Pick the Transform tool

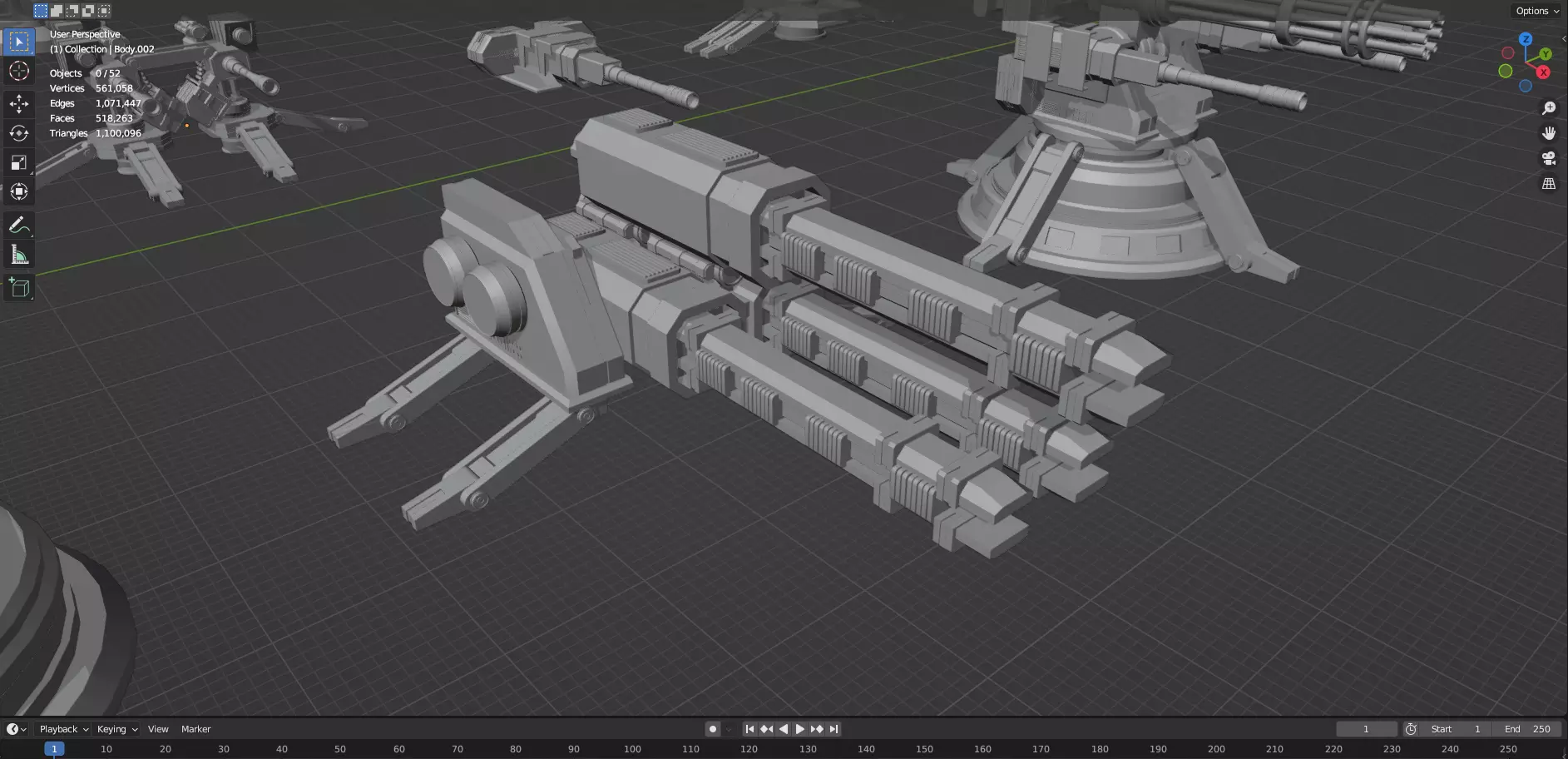tap(19, 191)
